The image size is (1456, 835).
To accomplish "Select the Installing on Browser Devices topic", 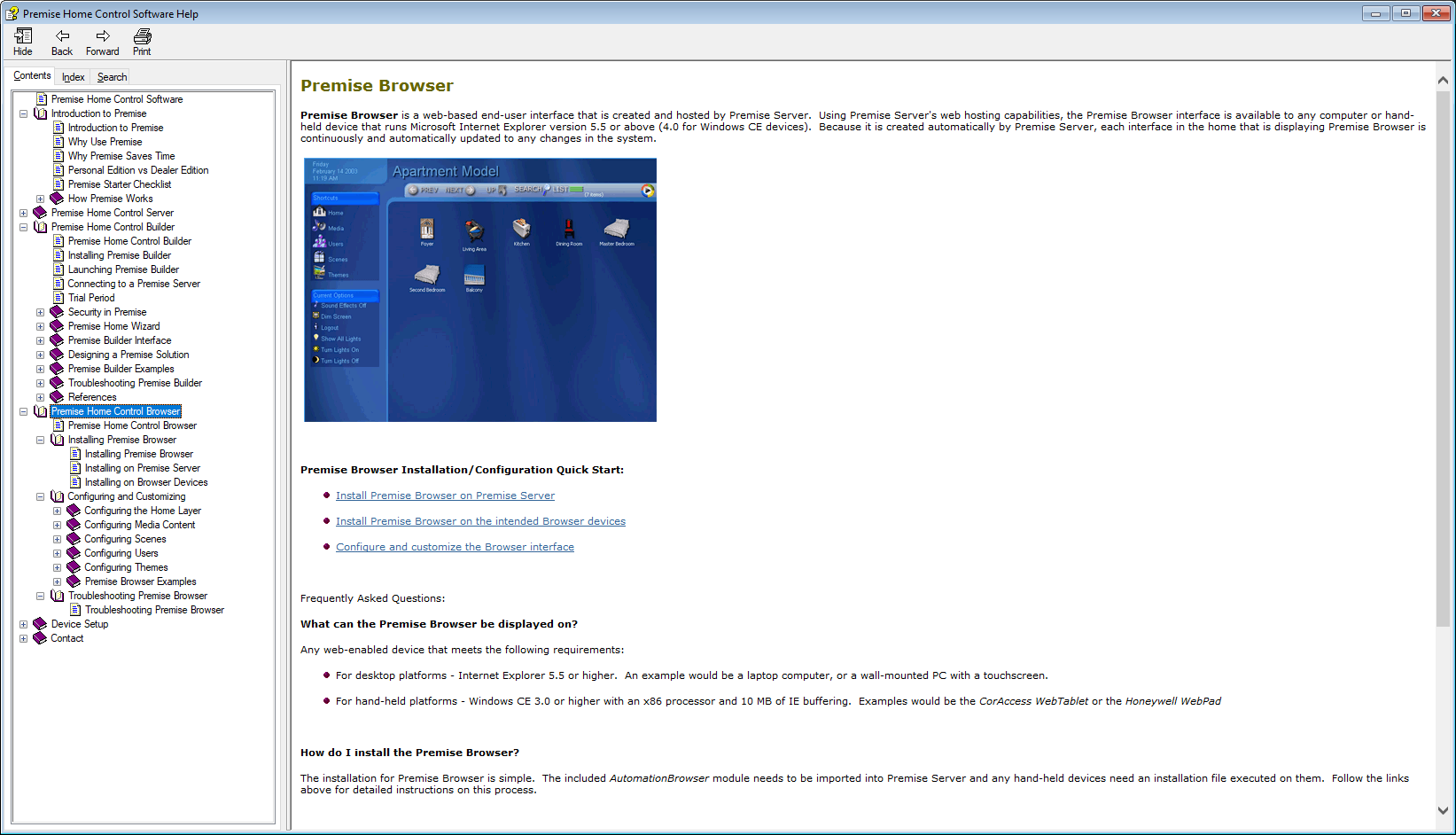I will 145,481.
